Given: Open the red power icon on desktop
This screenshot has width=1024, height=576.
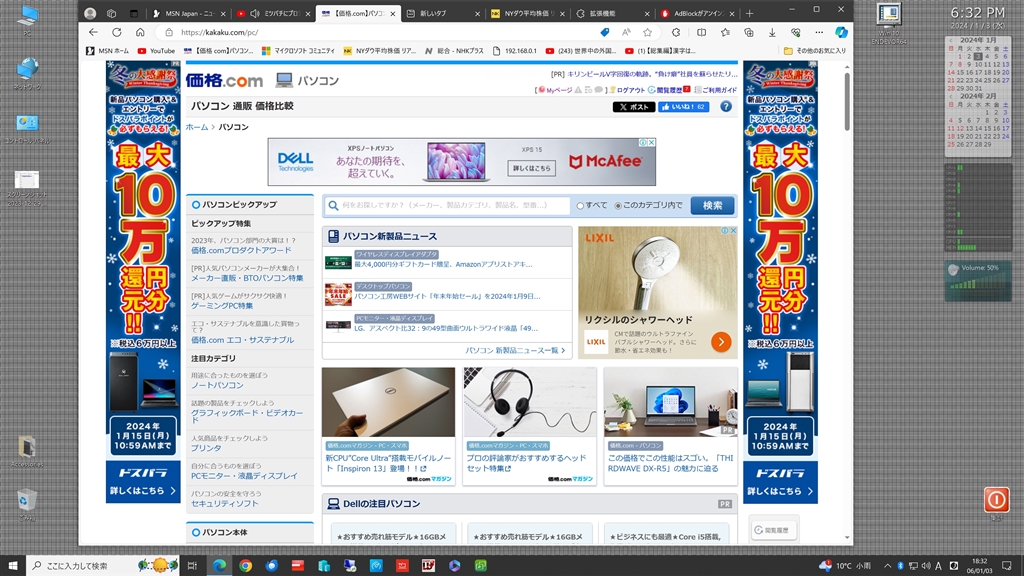Looking at the screenshot, I should click(x=997, y=500).
